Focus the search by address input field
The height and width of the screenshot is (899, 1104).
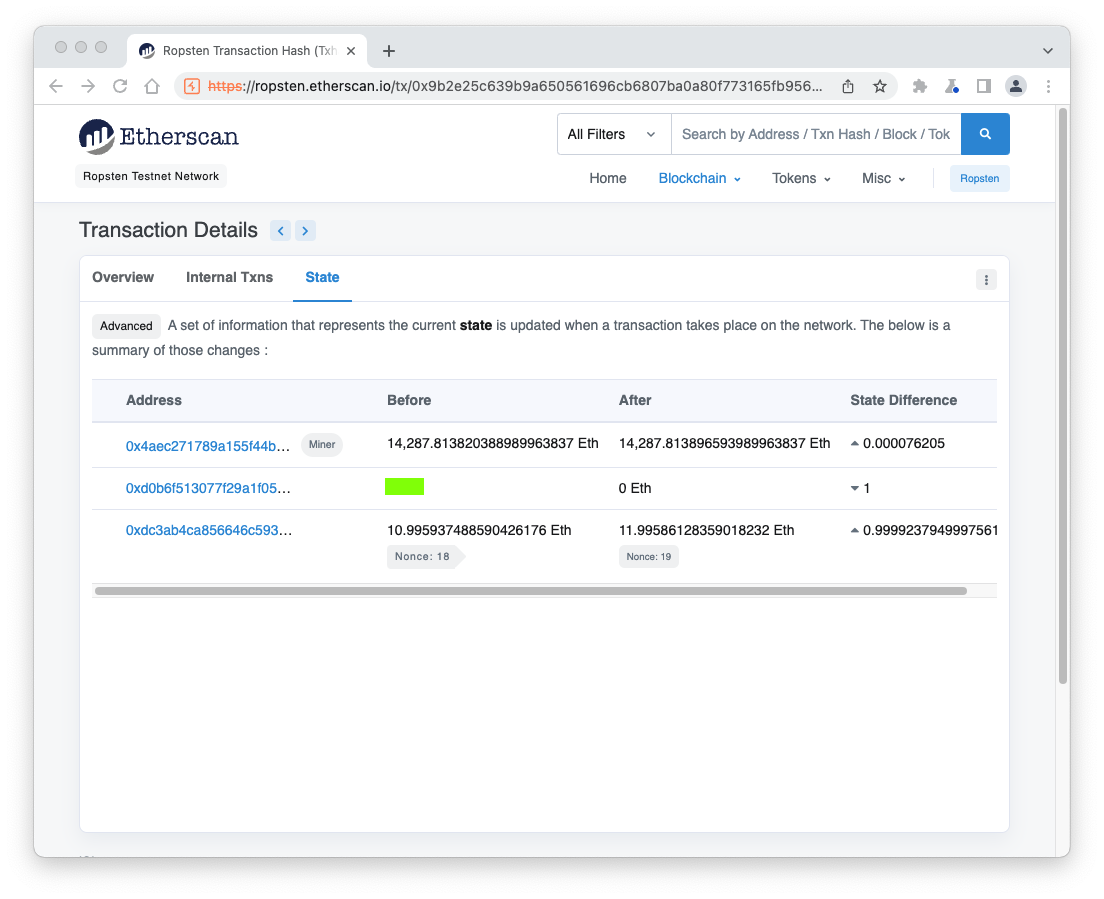pyautogui.click(x=816, y=134)
